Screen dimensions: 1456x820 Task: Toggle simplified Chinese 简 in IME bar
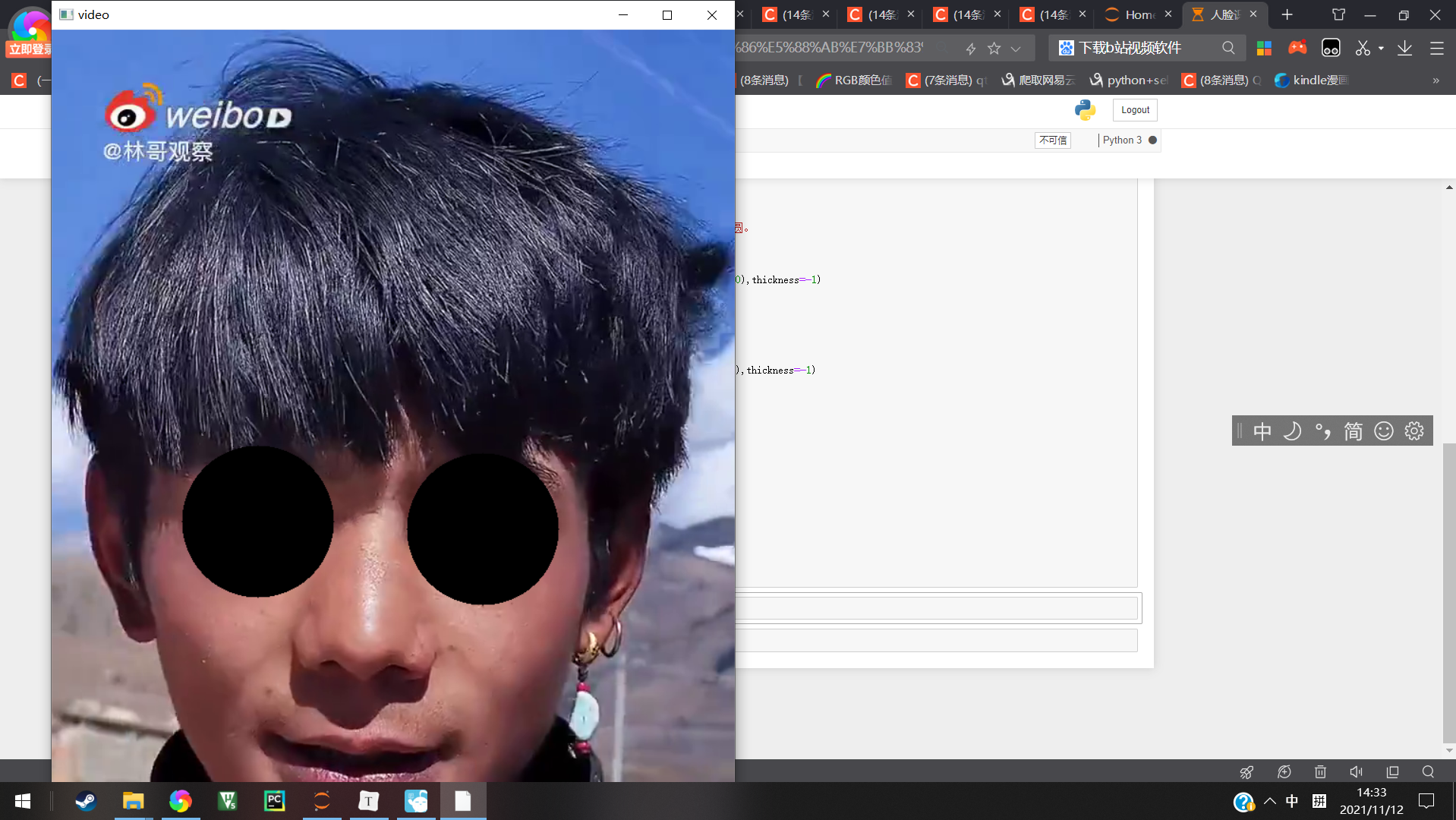coord(1354,431)
